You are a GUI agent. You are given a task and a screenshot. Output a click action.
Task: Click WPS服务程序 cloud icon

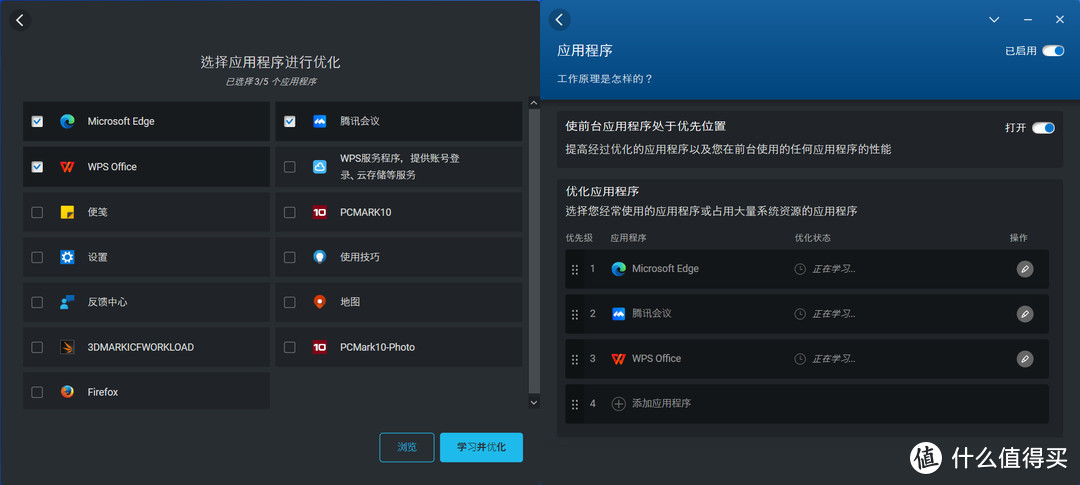click(320, 167)
